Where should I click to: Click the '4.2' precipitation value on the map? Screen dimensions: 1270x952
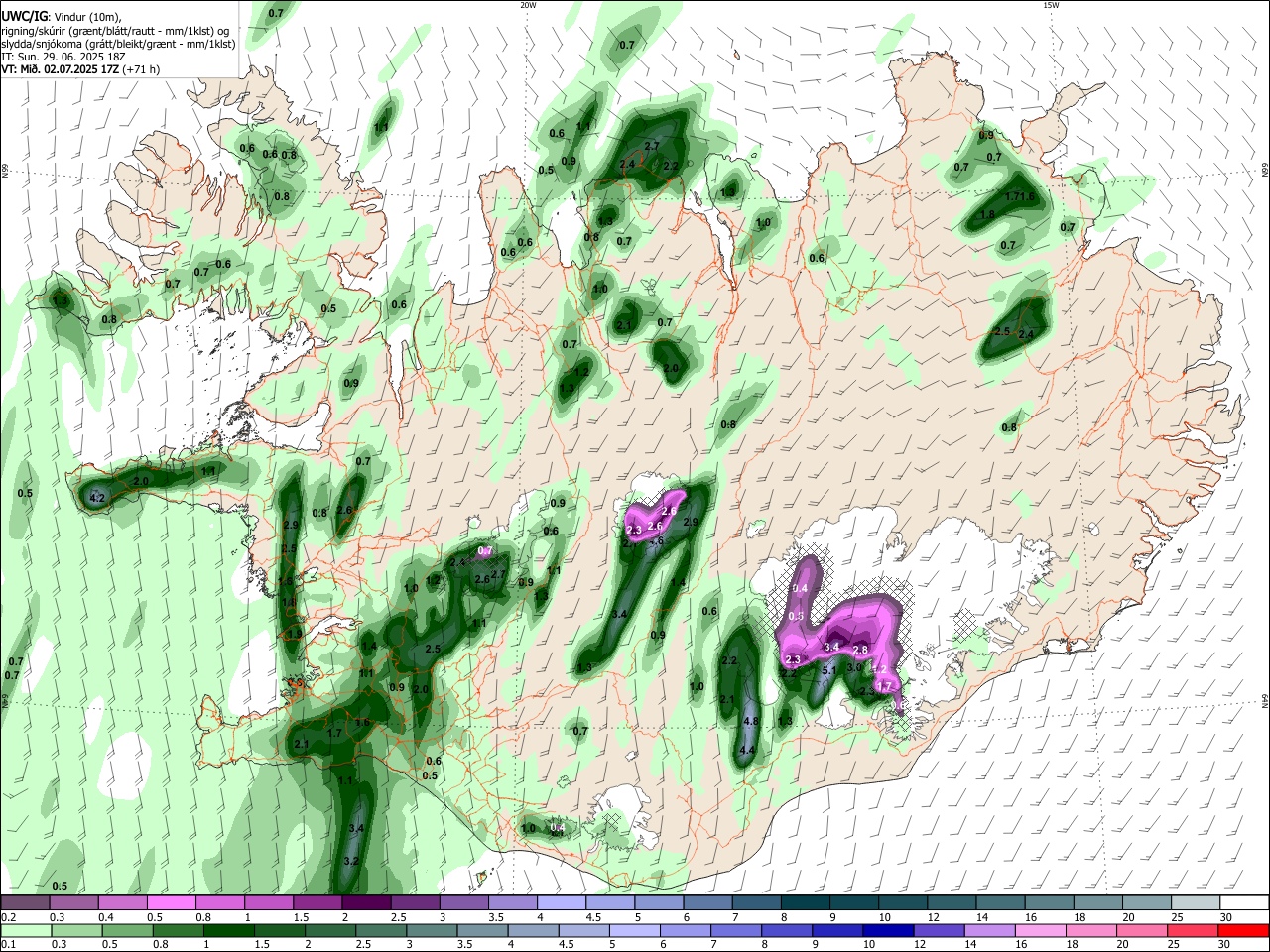pos(97,498)
